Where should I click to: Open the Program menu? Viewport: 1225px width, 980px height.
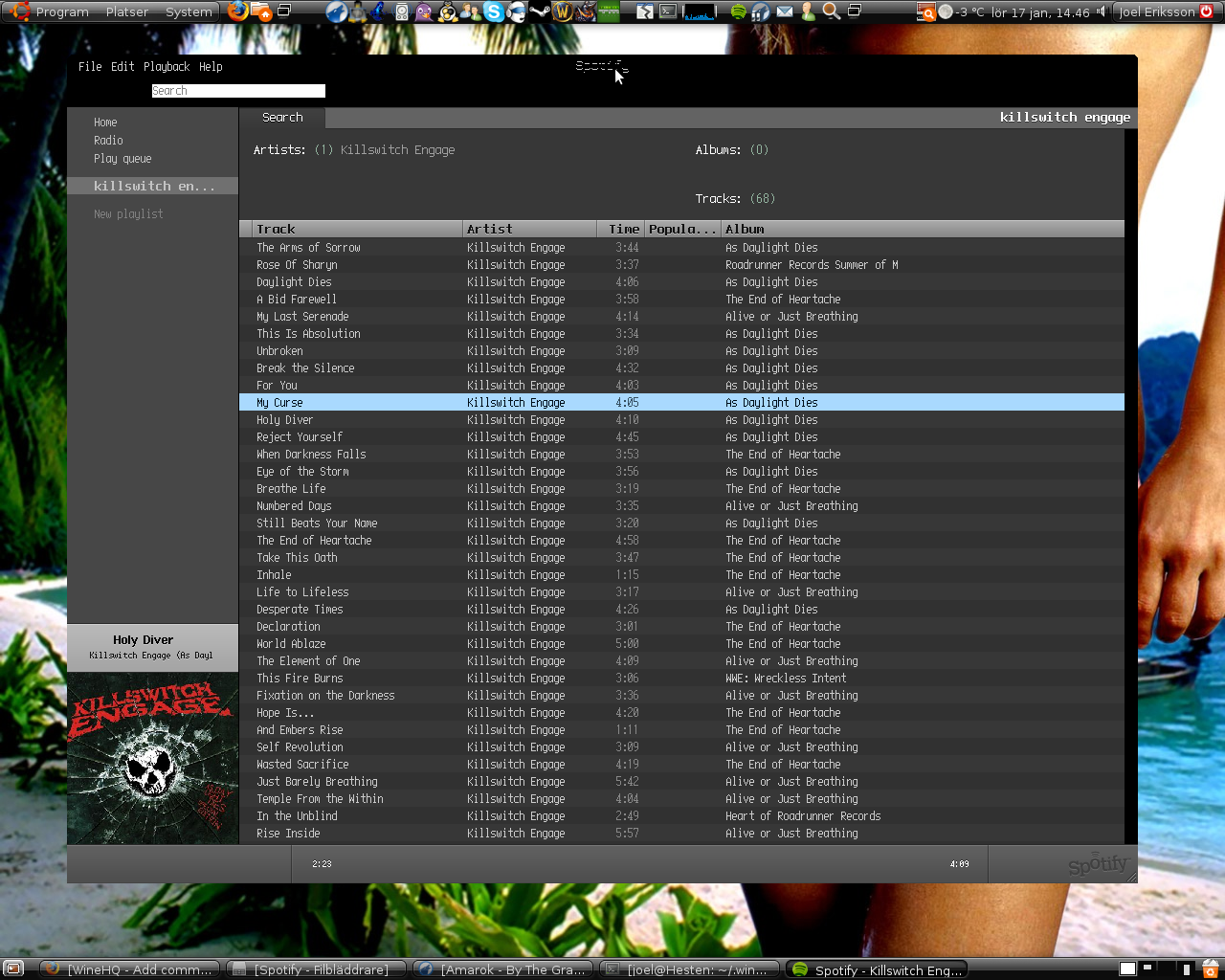(x=62, y=12)
